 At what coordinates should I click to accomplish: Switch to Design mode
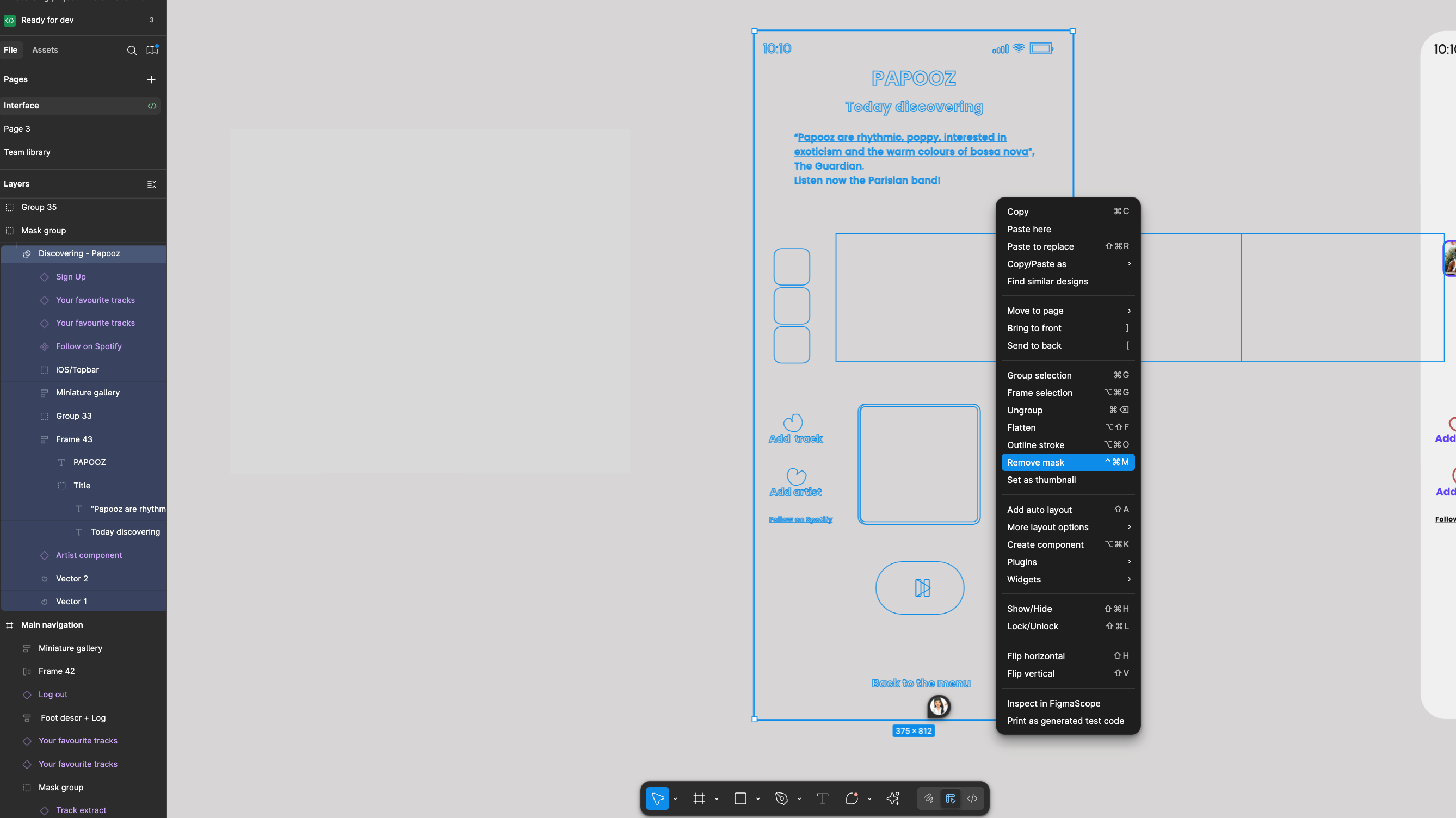click(x=951, y=798)
